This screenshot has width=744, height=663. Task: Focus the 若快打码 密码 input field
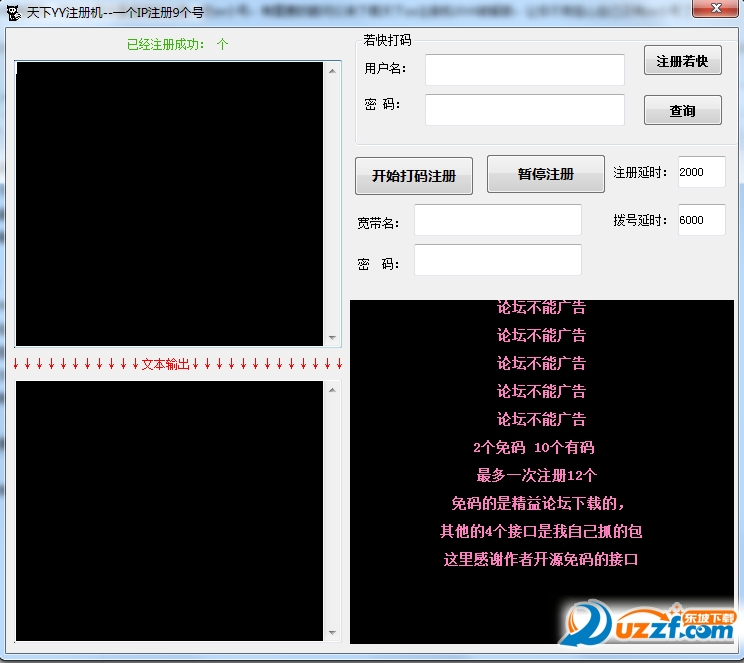coord(524,110)
